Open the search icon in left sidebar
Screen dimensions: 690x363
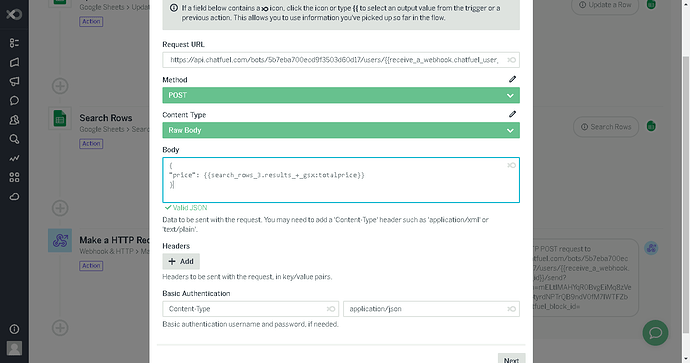pos(14,139)
